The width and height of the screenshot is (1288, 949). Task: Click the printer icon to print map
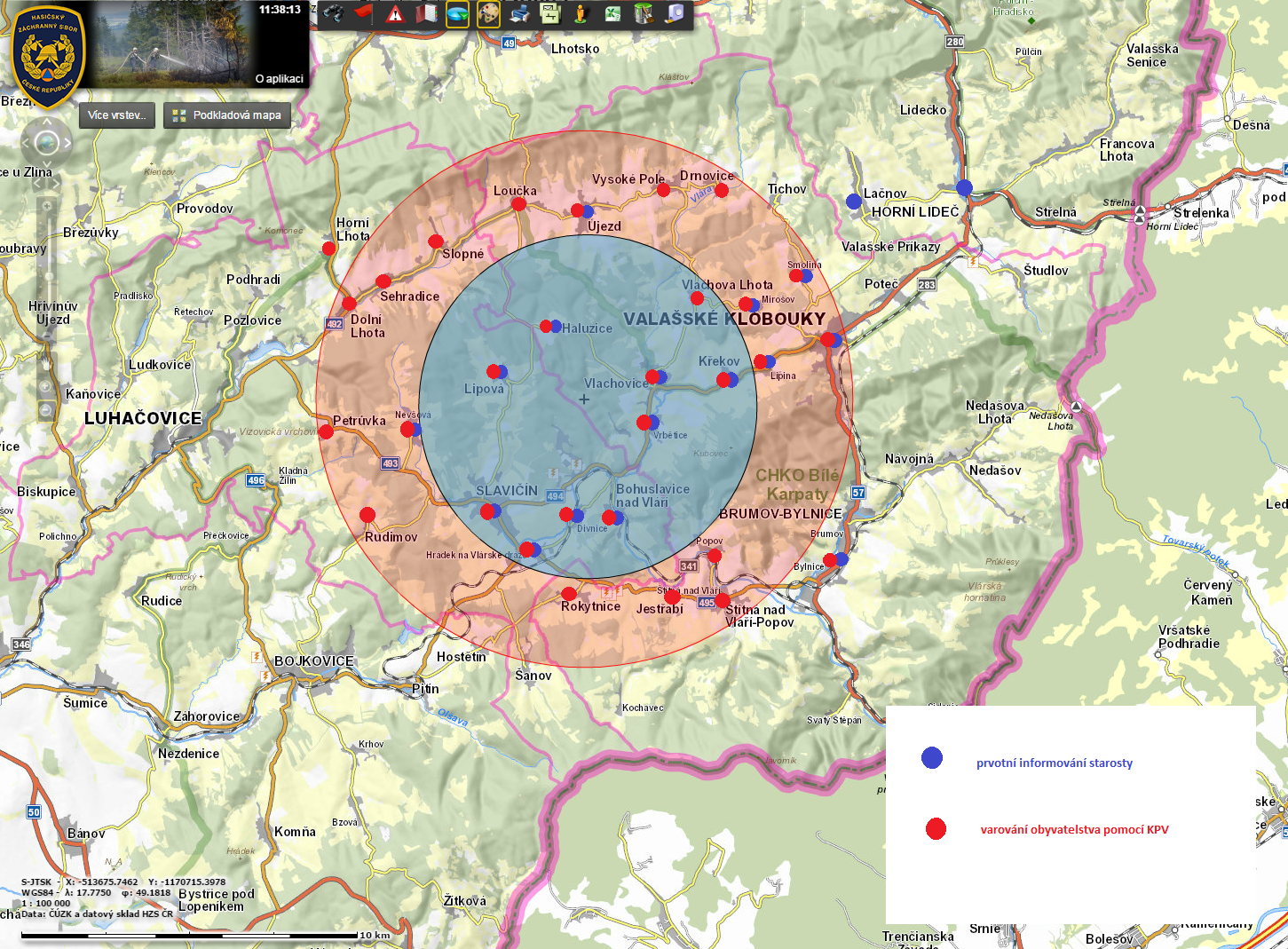[x=519, y=13]
